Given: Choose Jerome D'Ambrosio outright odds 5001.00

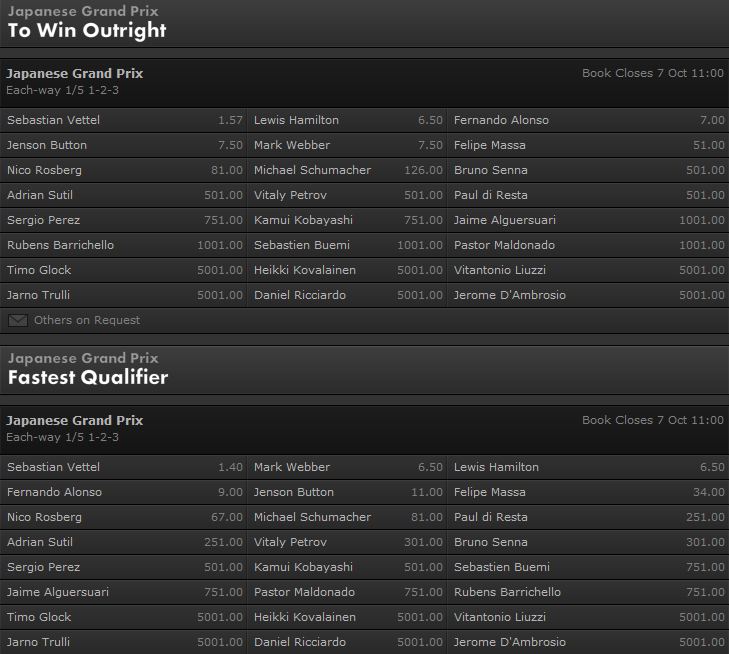Looking at the screenshot, I should pos(588,296).
